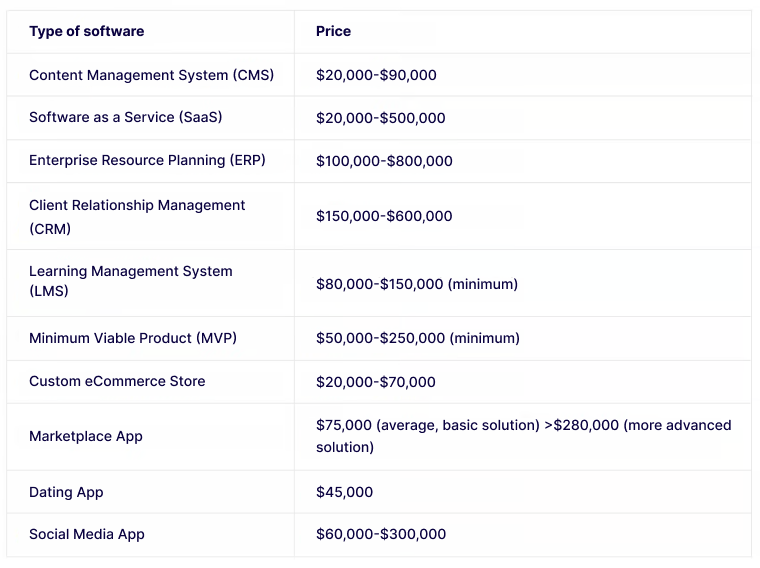Select the Custom eCommerce Store cell
760x568 pixels.
tap(117, 381)
